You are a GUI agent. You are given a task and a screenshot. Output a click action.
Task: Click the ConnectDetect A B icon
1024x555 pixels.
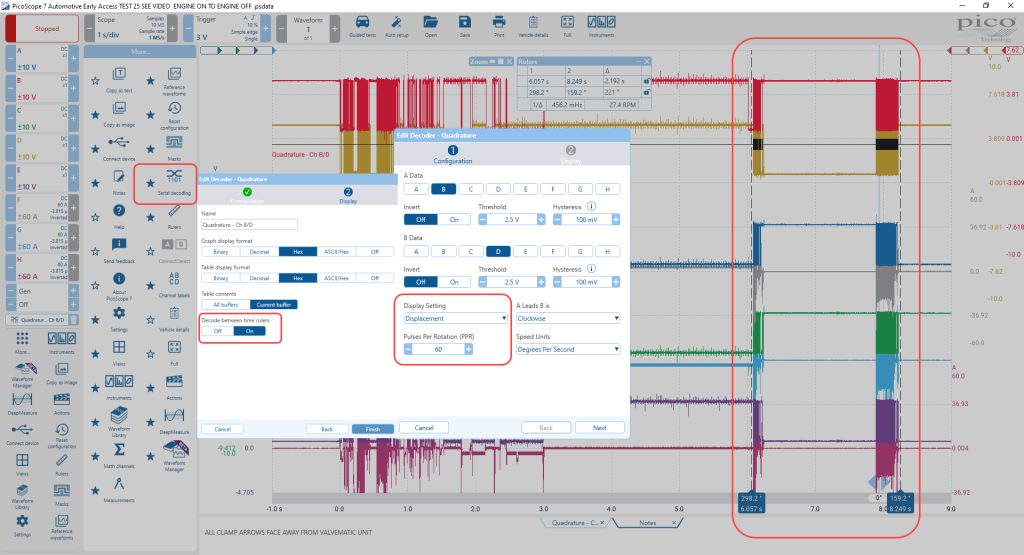174,249
